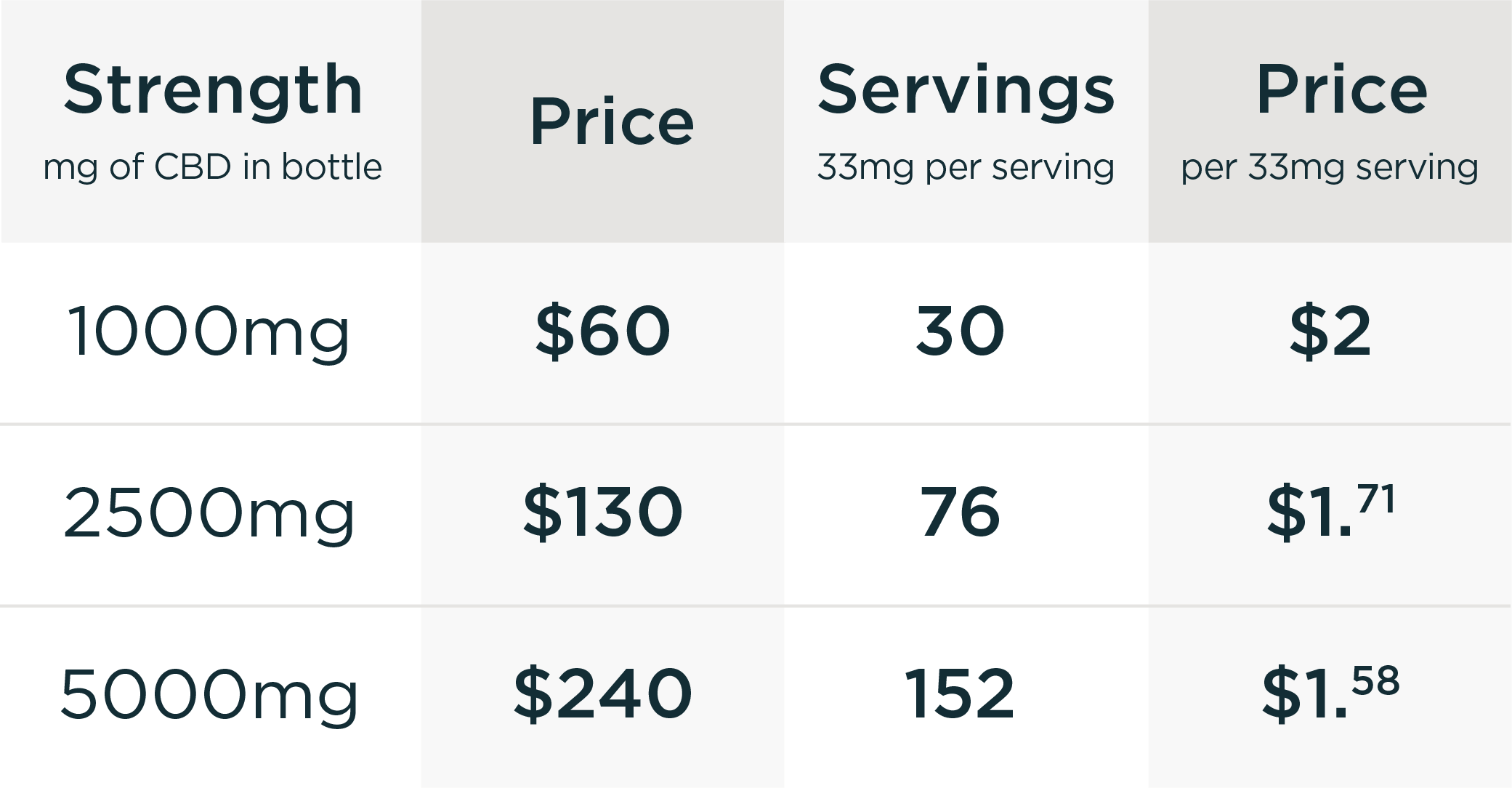Select the 1000mg strength cell

pyautogui.click(x=209, y=332)
